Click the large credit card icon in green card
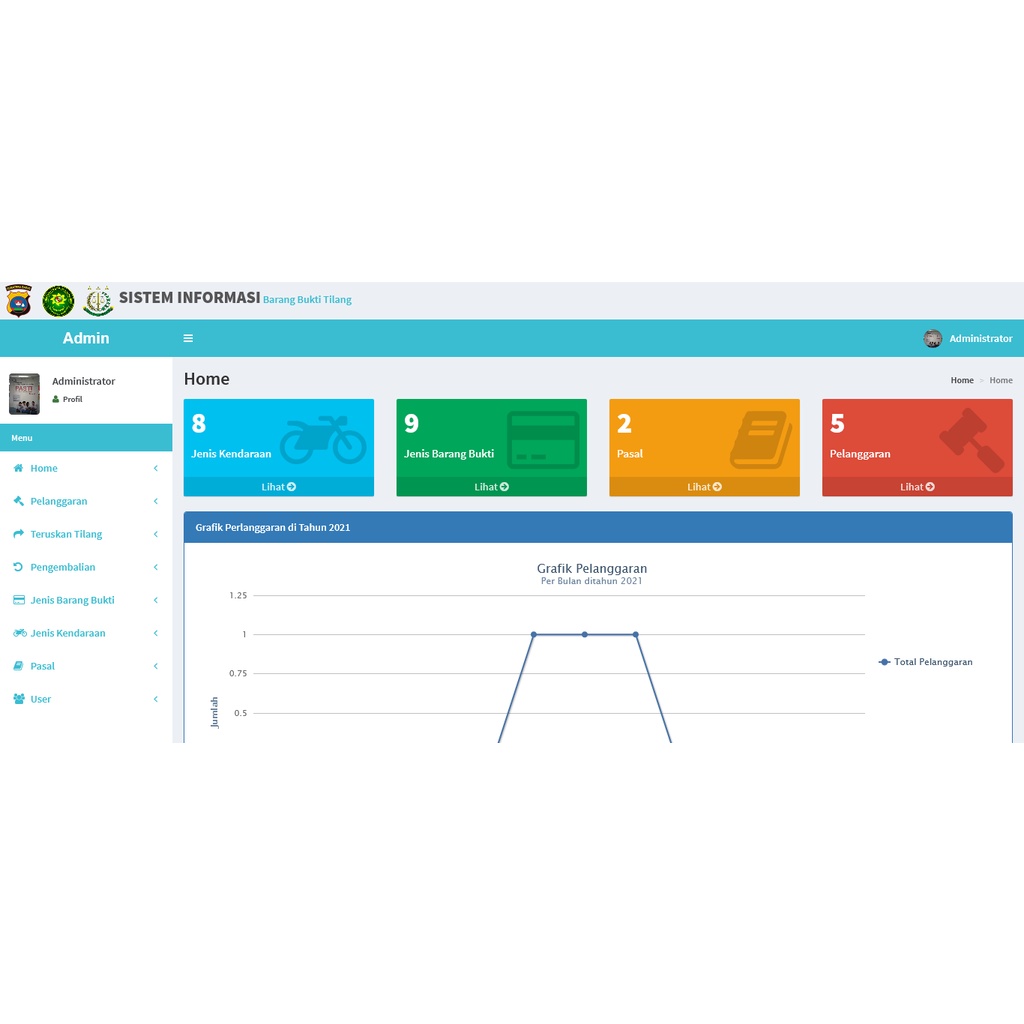The width and height of the screenshot is (1024, 1024). 543,440
